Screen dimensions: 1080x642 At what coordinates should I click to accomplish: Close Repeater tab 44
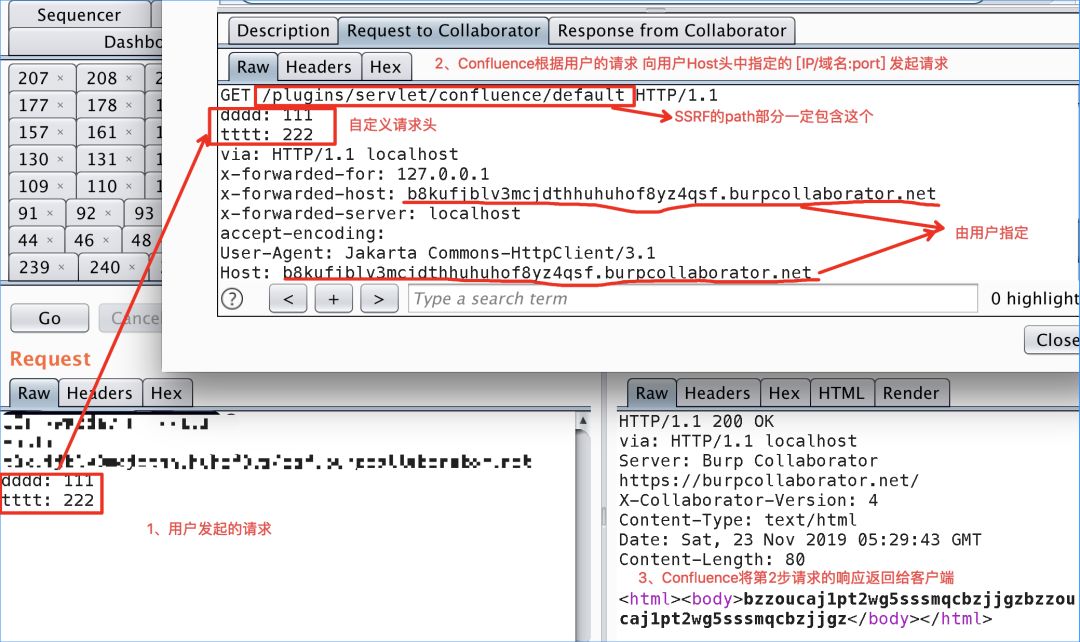(x=50, y=240)
